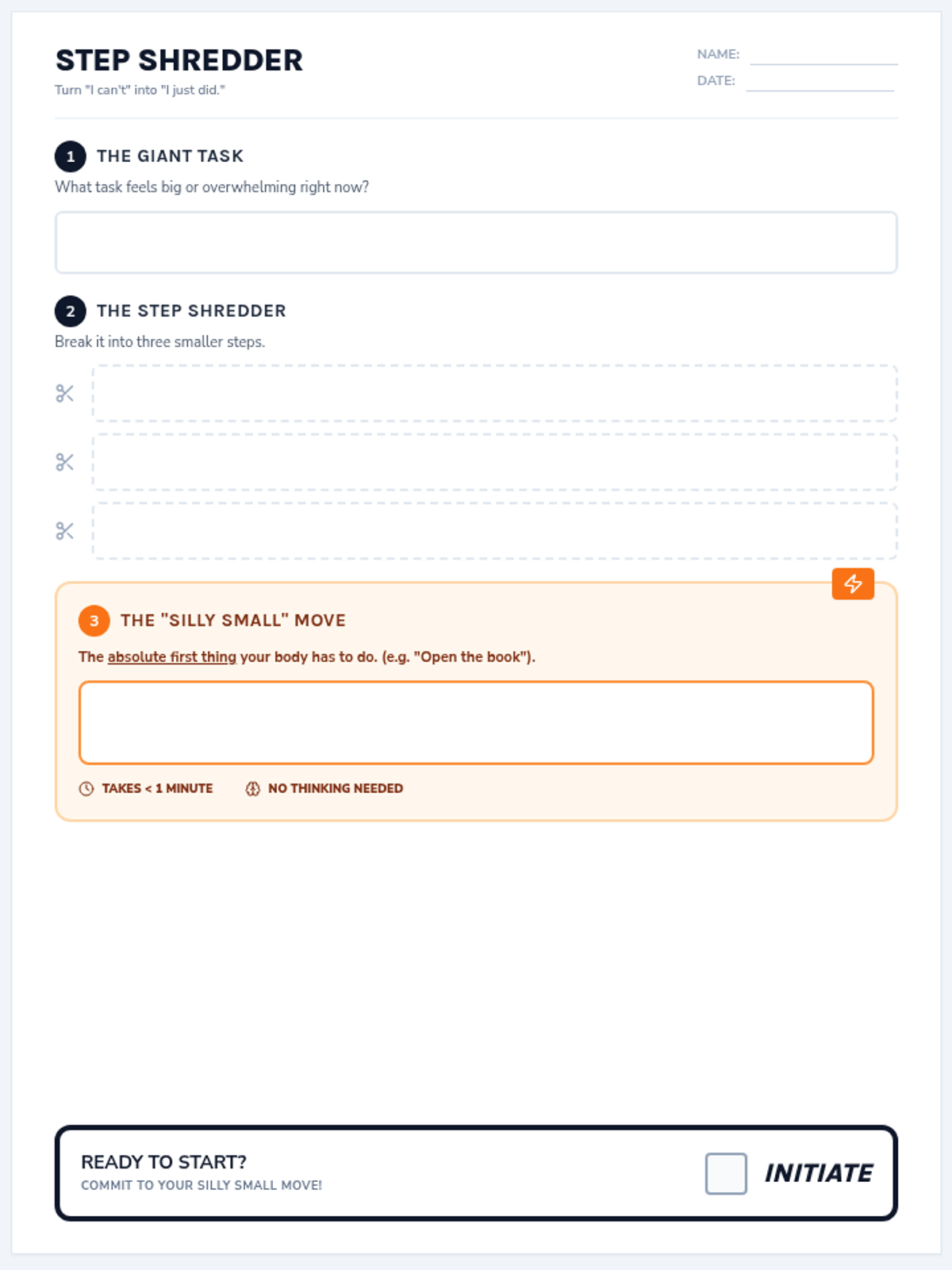Click the first scissors icon
Image resolution: width=952 pixels, height=1270 pixels.
click(x=65, y=394)
